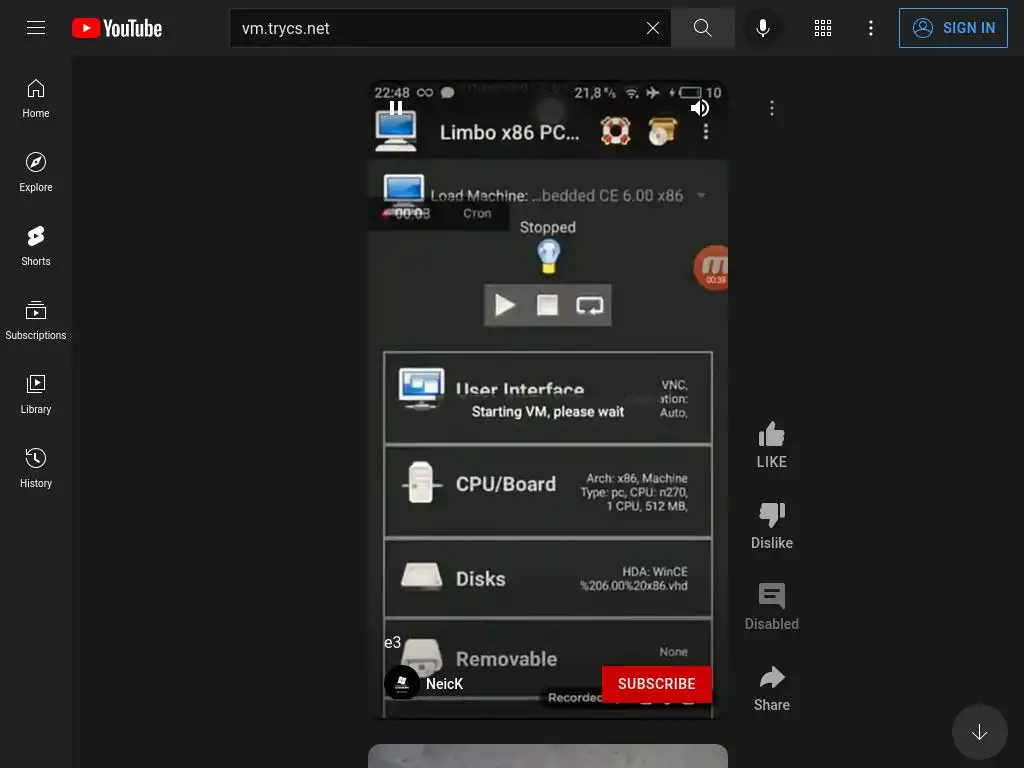Click the SIGN IN button
Viewport: 1024px width, 768px height.
point(953,28)
